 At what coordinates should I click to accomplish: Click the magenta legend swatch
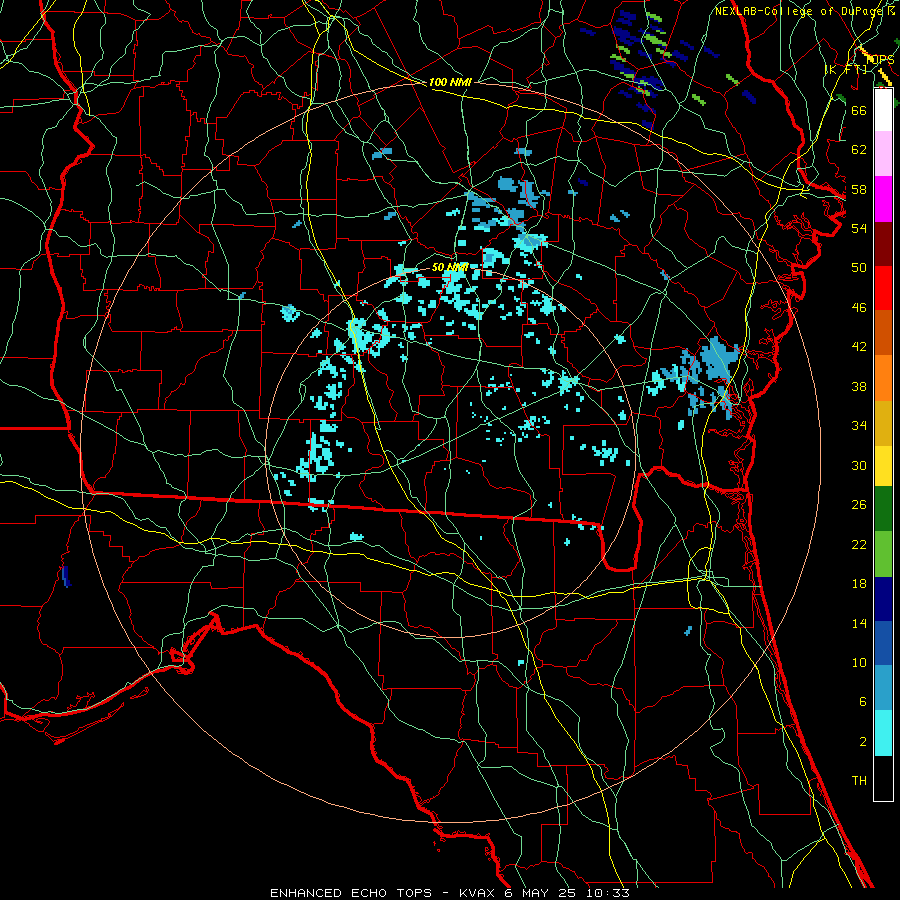coord(883,199)
